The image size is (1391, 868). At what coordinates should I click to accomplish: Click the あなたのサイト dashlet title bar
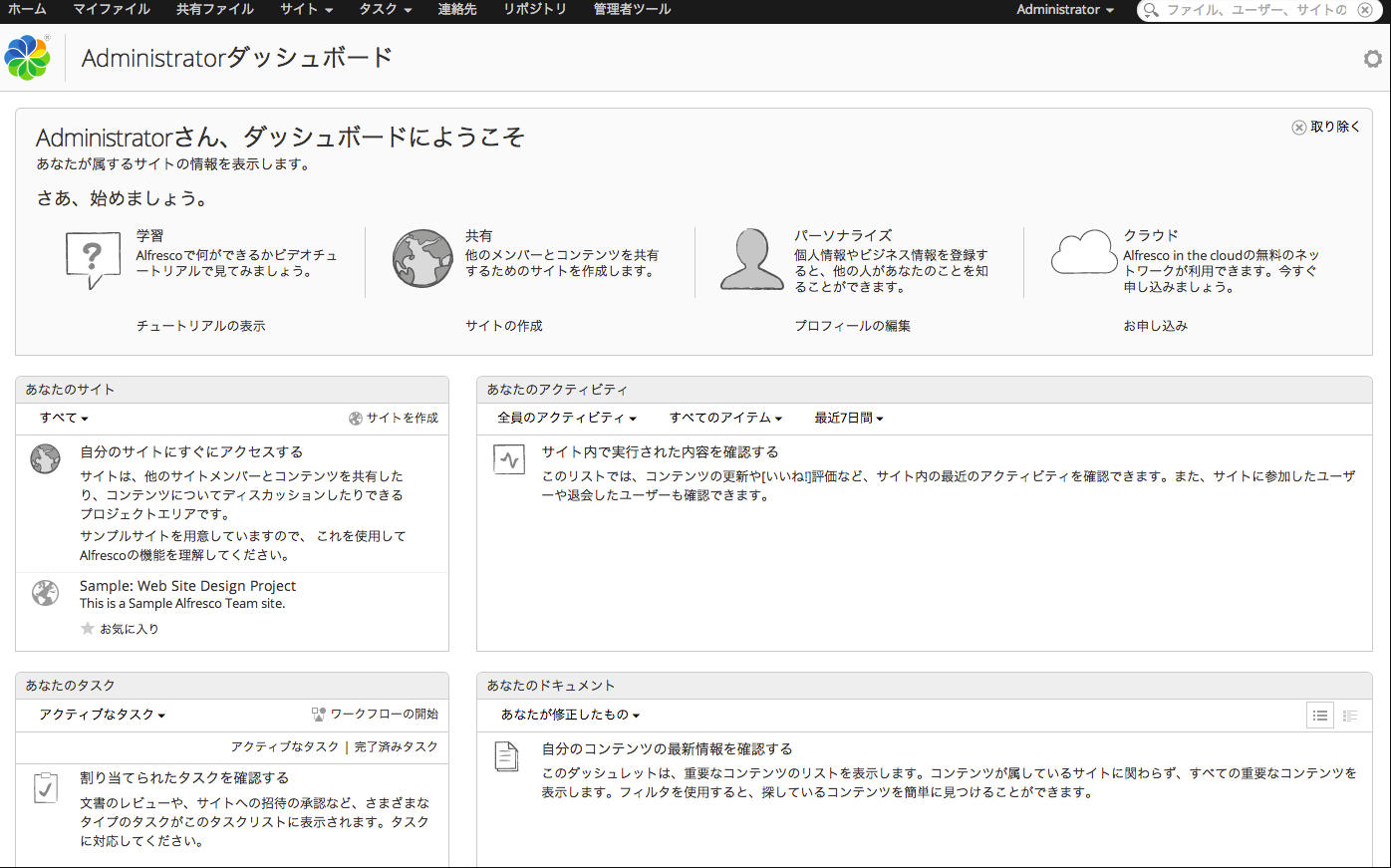click(x=232, y=390)
